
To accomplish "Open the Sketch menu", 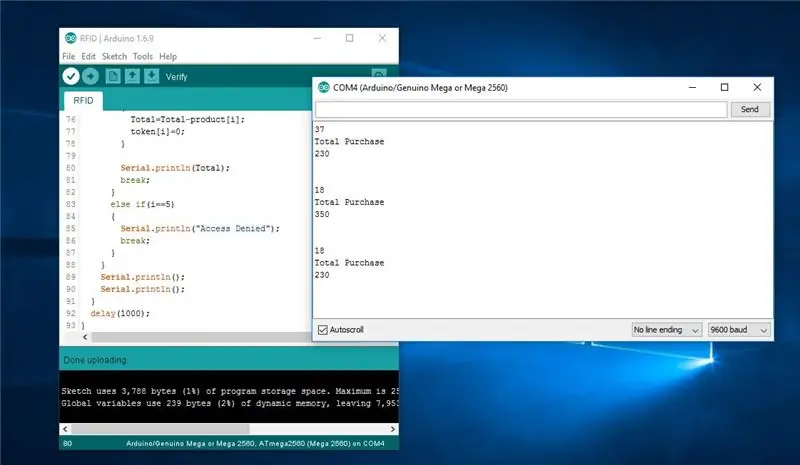I will point(114,56).
